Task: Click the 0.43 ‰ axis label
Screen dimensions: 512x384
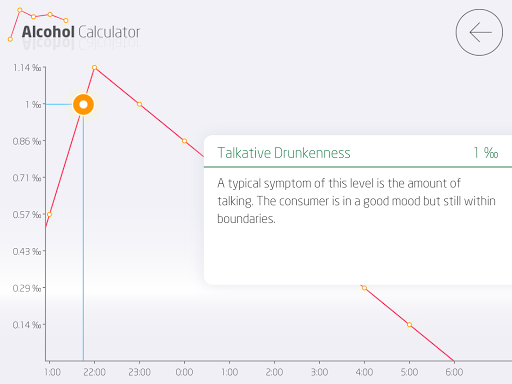Action: click(x=27, y=251)
